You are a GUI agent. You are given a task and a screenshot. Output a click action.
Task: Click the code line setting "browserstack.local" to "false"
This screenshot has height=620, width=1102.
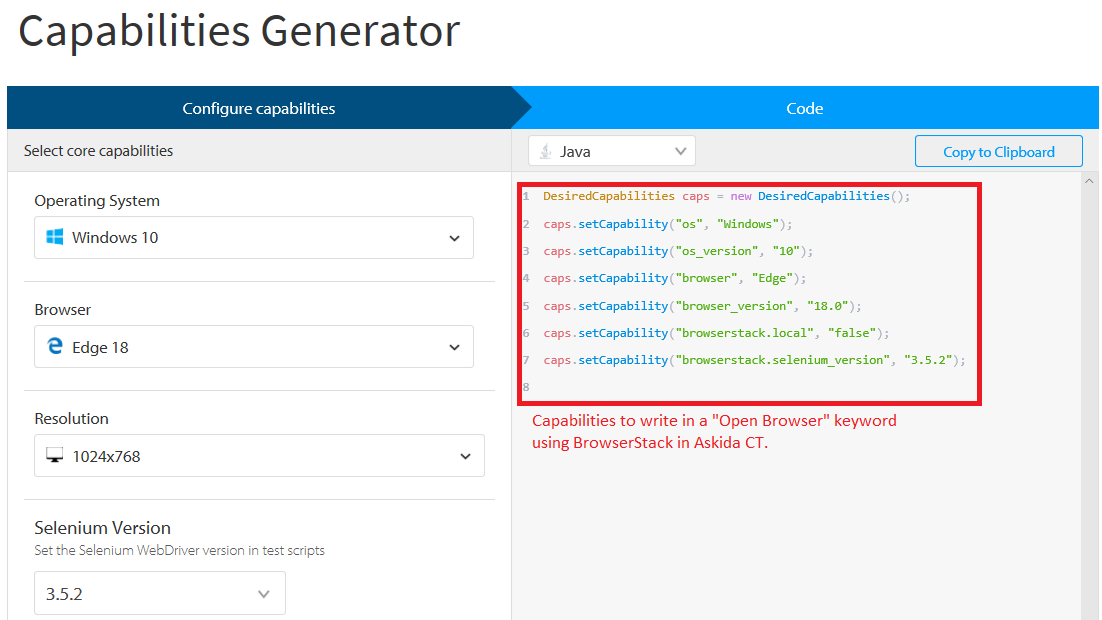point(716,333)
